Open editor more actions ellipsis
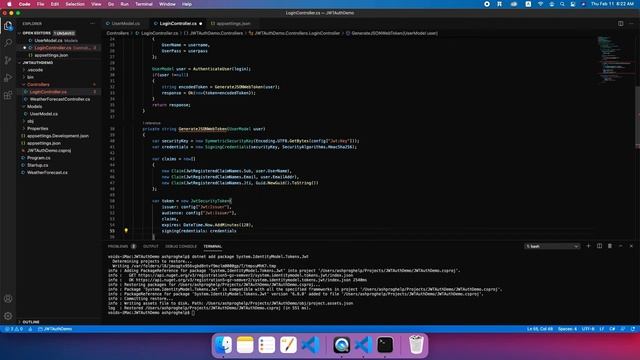Image resolution: width=640 pixels, height=360 pixels. (631, 24)
